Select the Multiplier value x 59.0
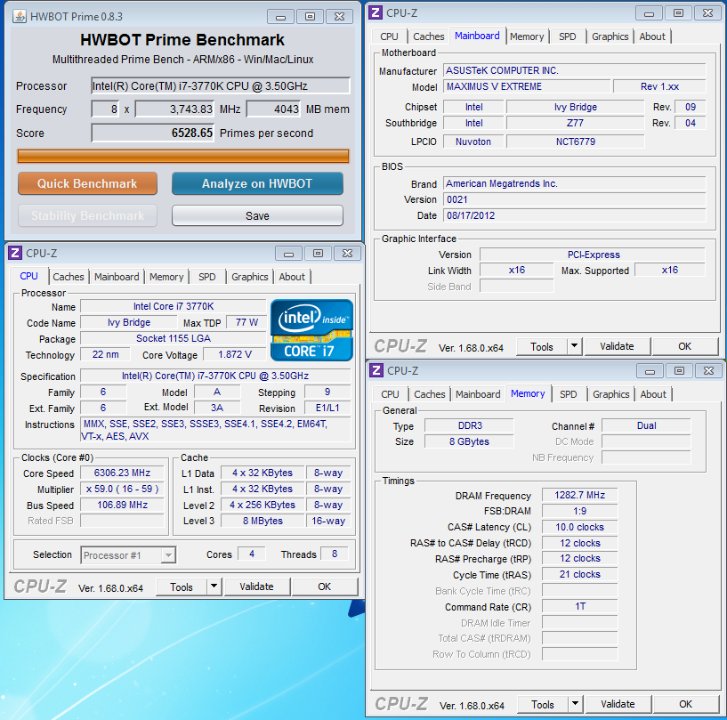Screen dimensions: 727x720 click(x=122, y=489)
